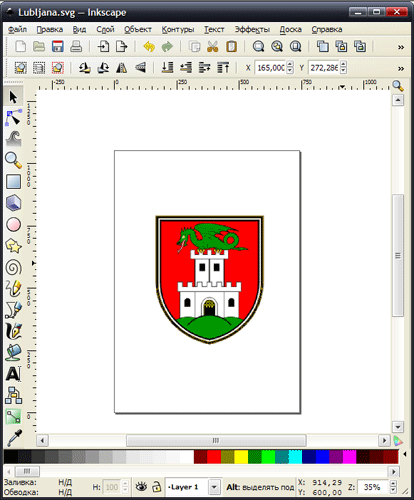Select the Paint bucket fill tool
Screen dimensions: 414x500
pos(13,353)
